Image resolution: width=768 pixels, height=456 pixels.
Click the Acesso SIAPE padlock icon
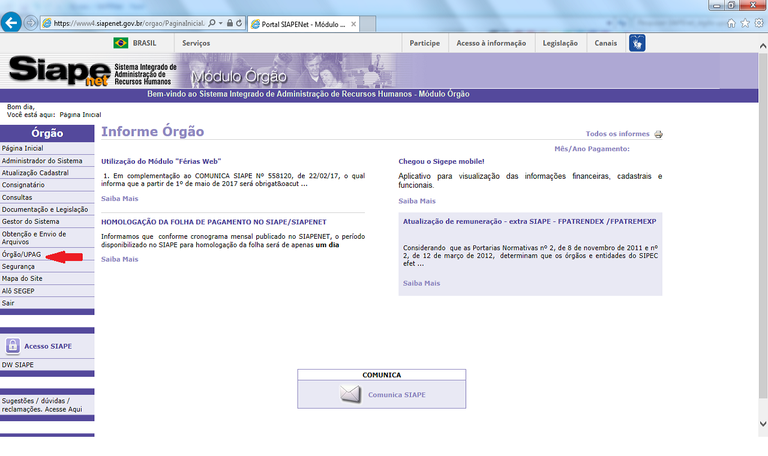coord(12,346)
